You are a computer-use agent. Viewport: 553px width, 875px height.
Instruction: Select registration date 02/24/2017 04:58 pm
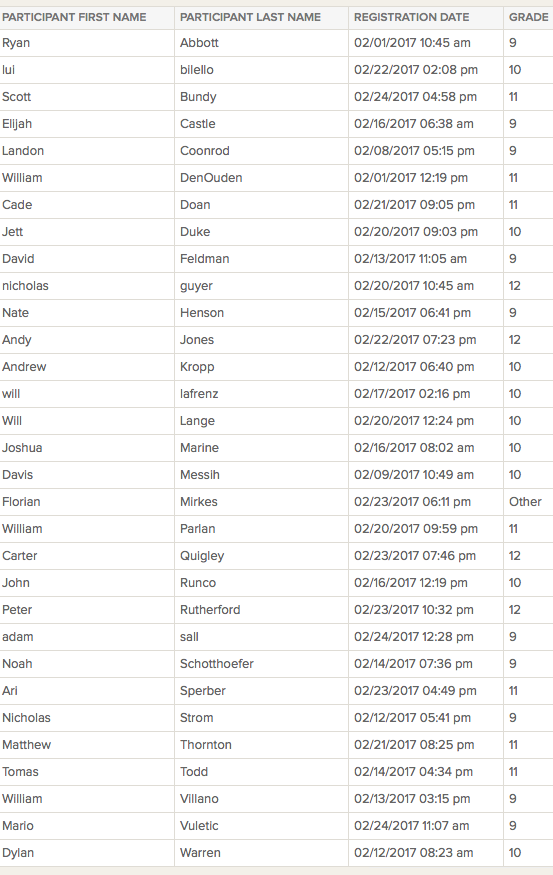pos(416,97)
